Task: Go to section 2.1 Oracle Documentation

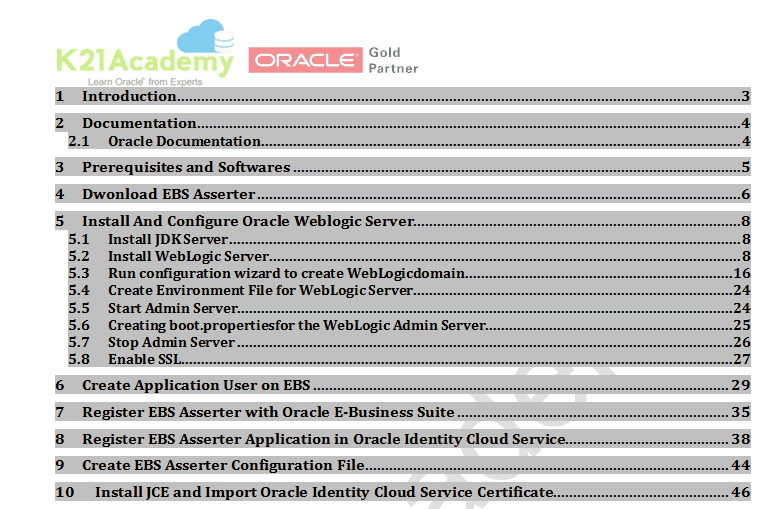Action: [184, 141]
